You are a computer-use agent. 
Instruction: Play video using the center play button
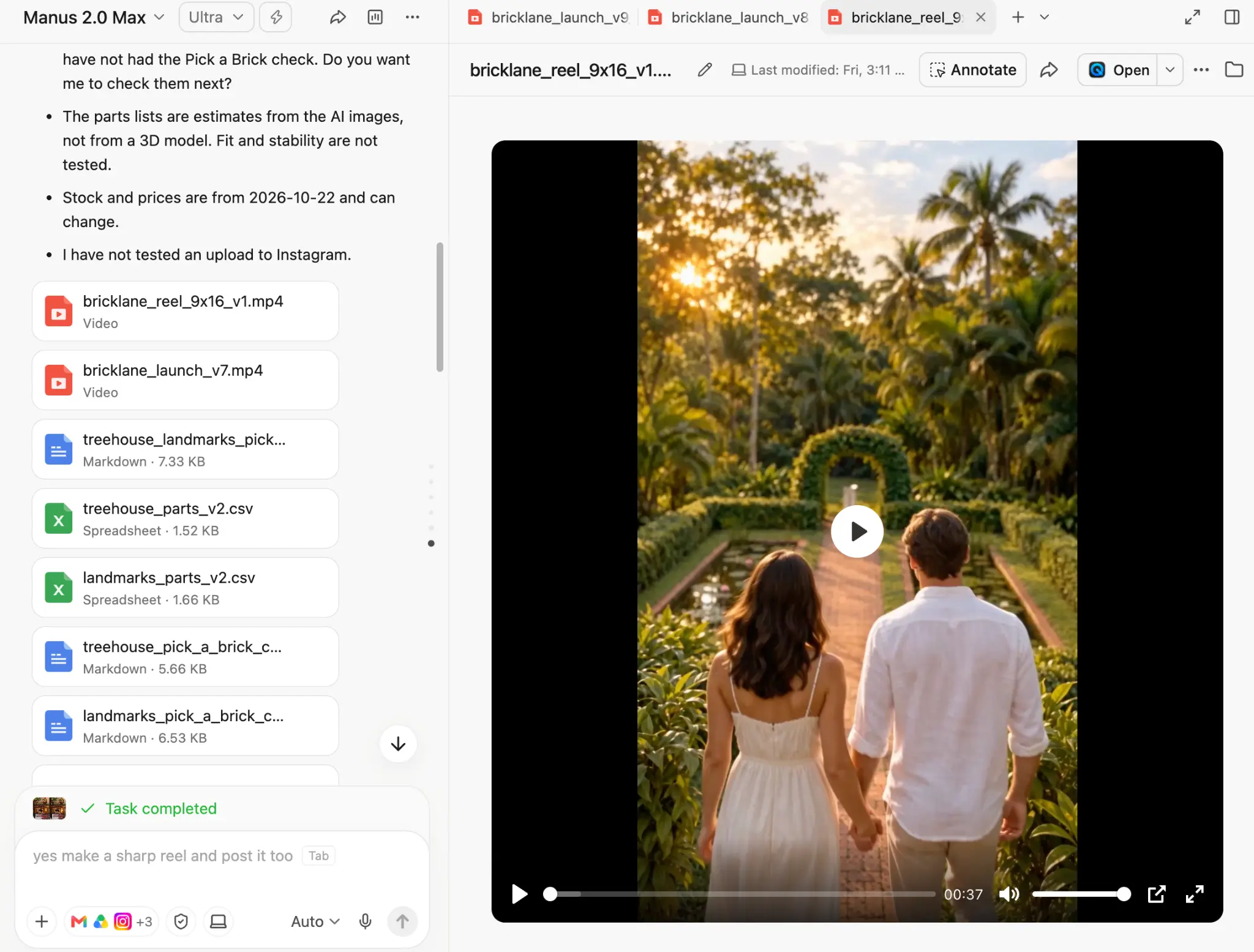pos(857,531)
